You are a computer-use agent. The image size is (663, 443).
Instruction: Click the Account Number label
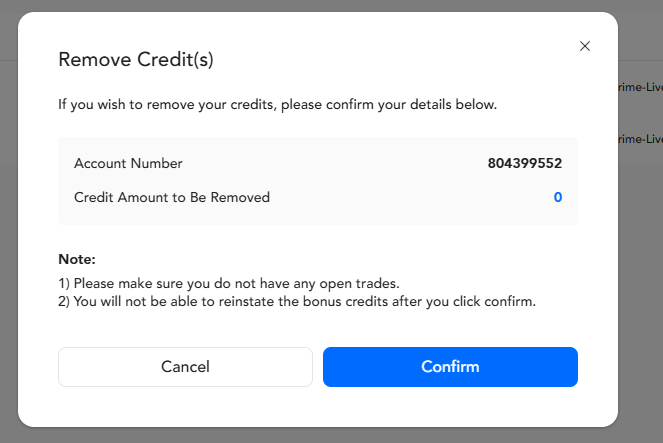128,163
